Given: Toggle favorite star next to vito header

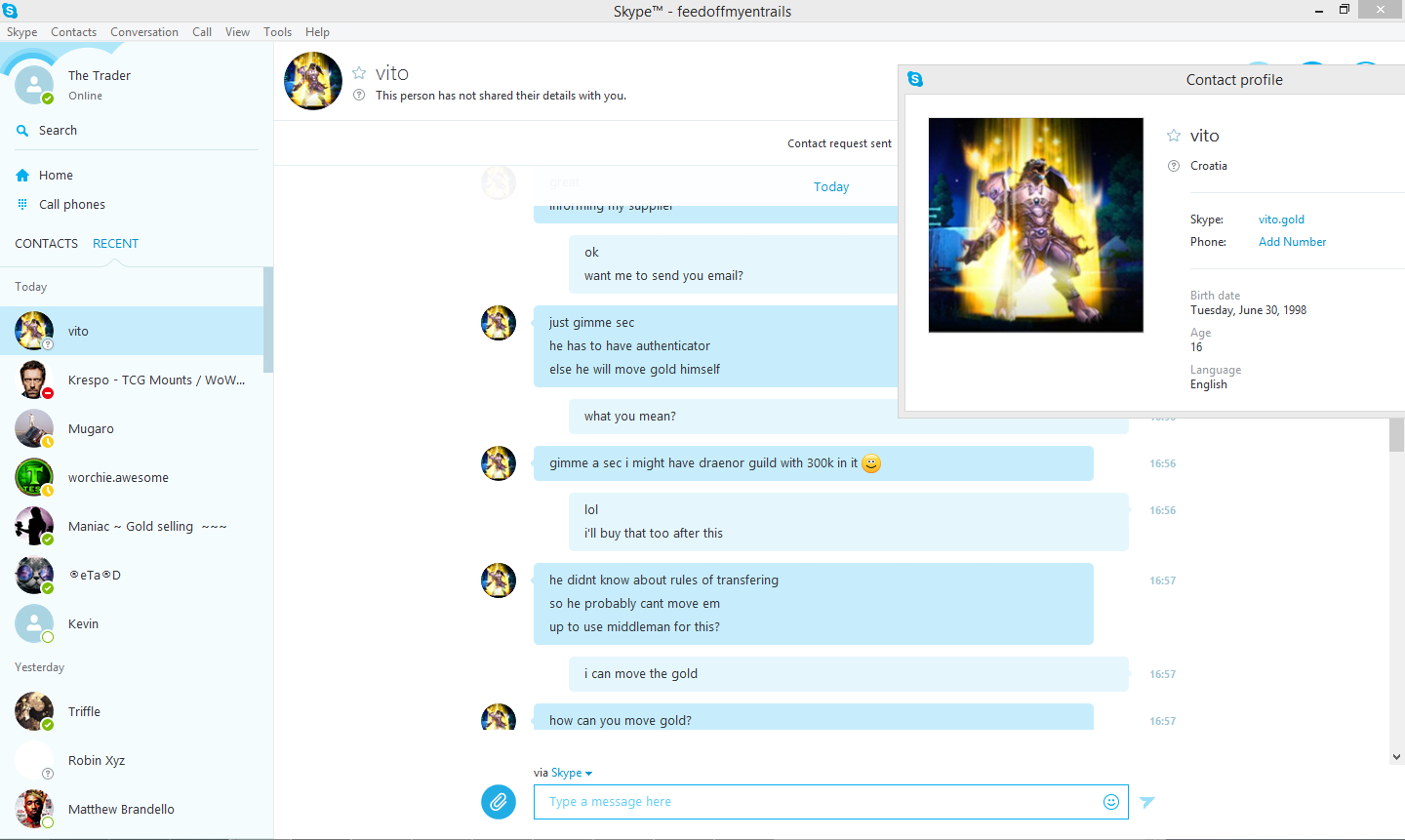Looking at the screenshot, I should point(359,73).
